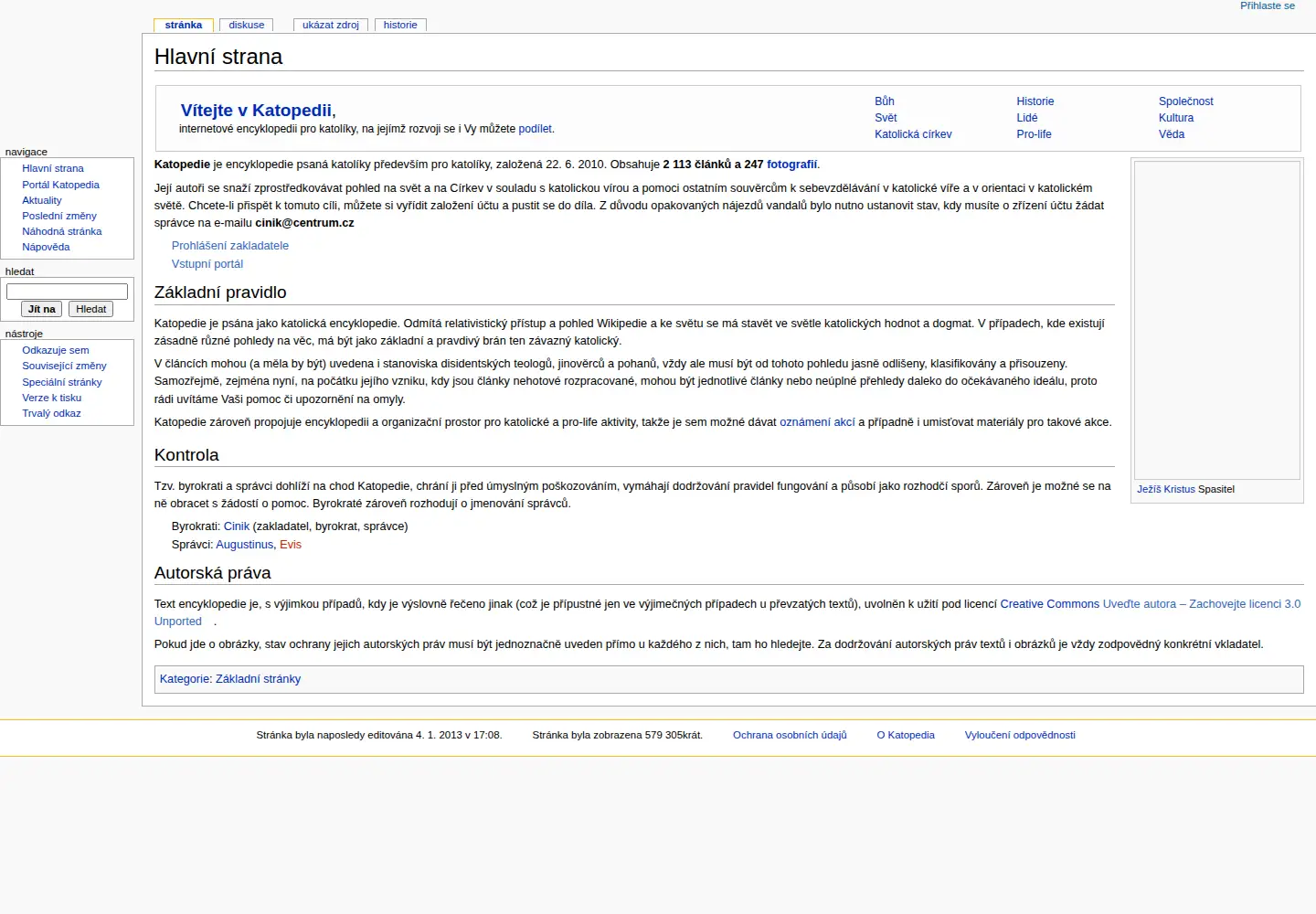Click the 'oznámení akcí' link

coord(817,422)
